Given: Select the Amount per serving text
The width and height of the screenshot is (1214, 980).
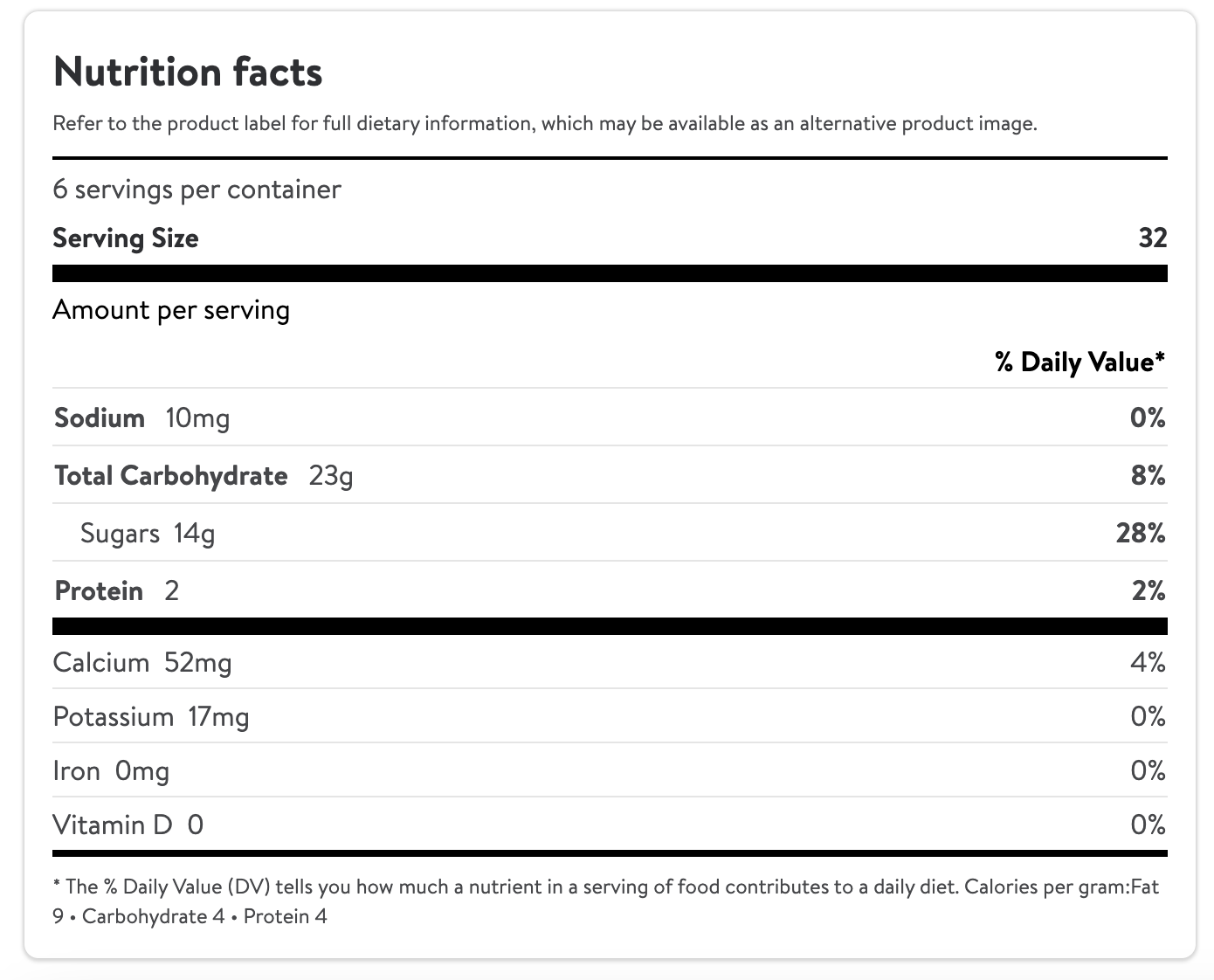Looking at the screenshot, I should coord(171,310).
